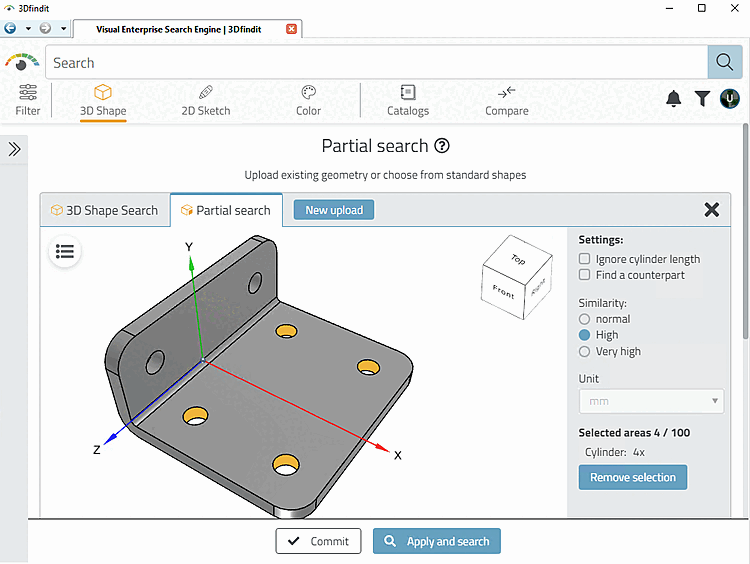Screen dimensions: 750x564
Task: Click the magnifier search button
Action: click(724, 62)
